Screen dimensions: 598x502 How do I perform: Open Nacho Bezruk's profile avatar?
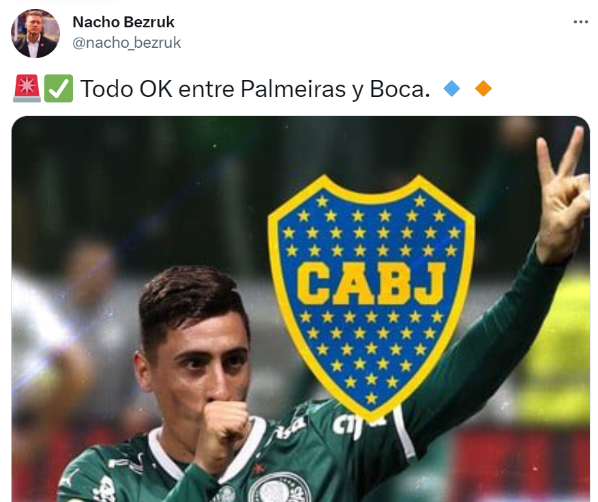coord(35,33)
